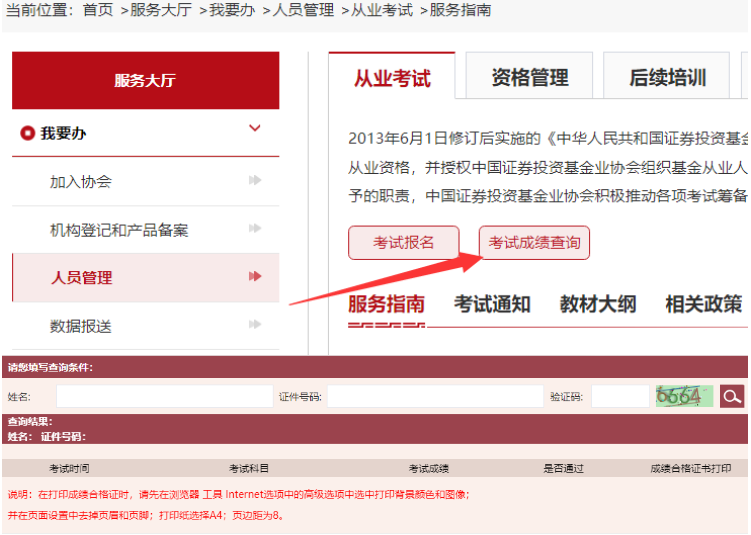
Task: Click arrow icon next to 机构登记和产品备案
Action: click(x=255, y=230)
